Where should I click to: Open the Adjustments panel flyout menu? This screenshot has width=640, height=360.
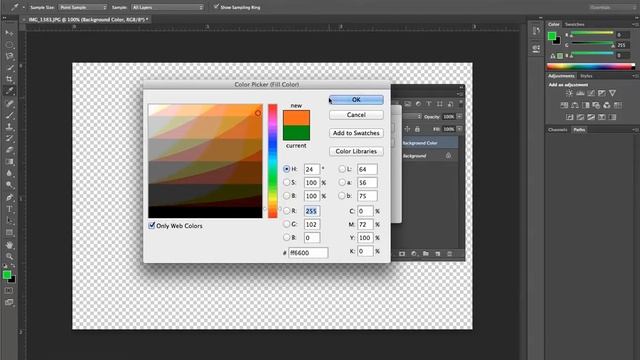(635, 76)
